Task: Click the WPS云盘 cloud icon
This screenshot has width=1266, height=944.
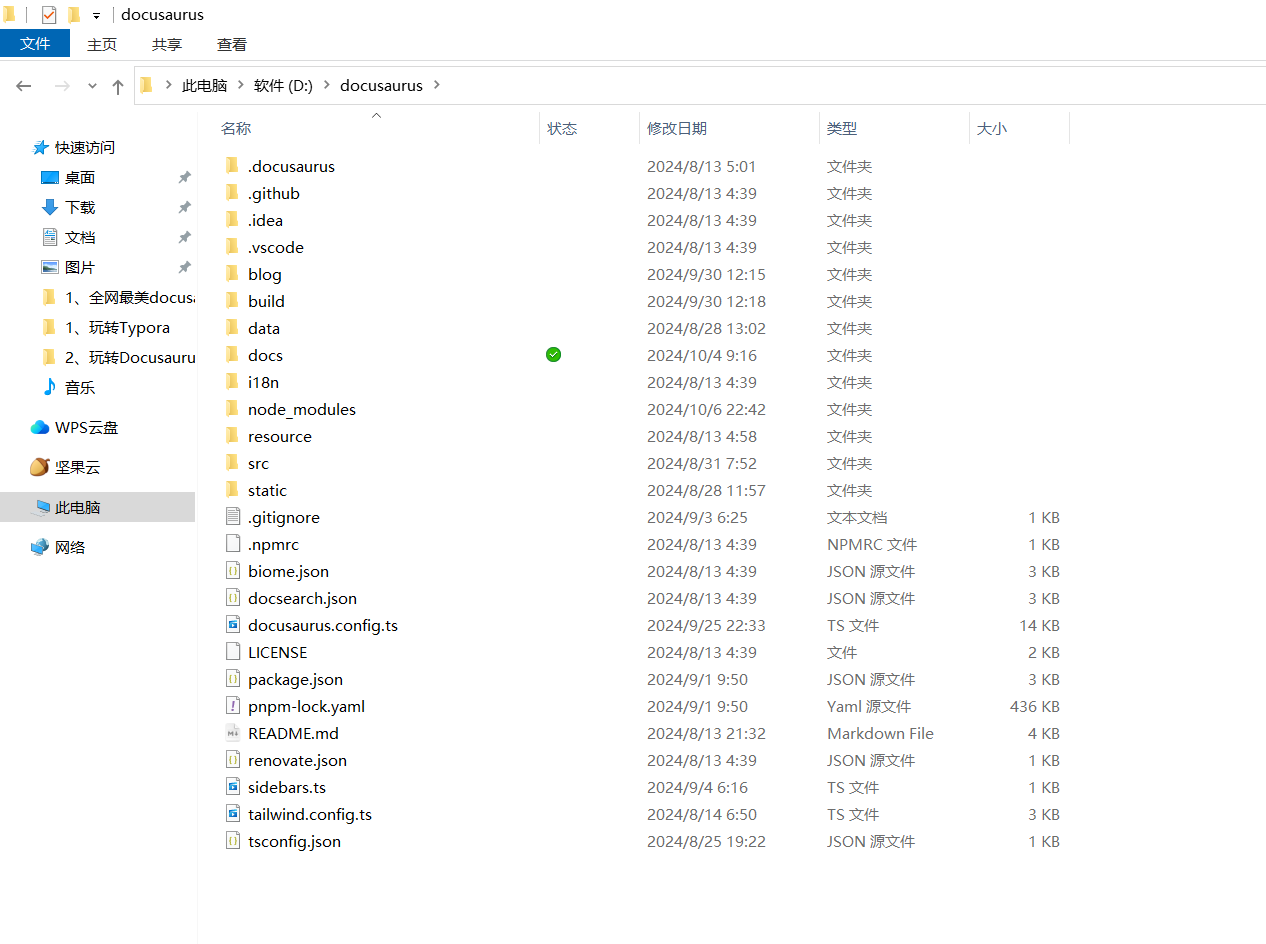Action: (x=40, y=427)
